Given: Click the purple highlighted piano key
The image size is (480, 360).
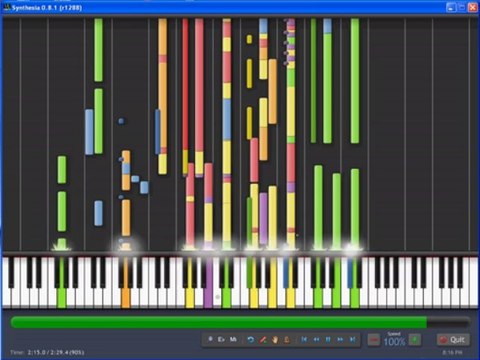Looking at the screenshot, I should 208,282.
